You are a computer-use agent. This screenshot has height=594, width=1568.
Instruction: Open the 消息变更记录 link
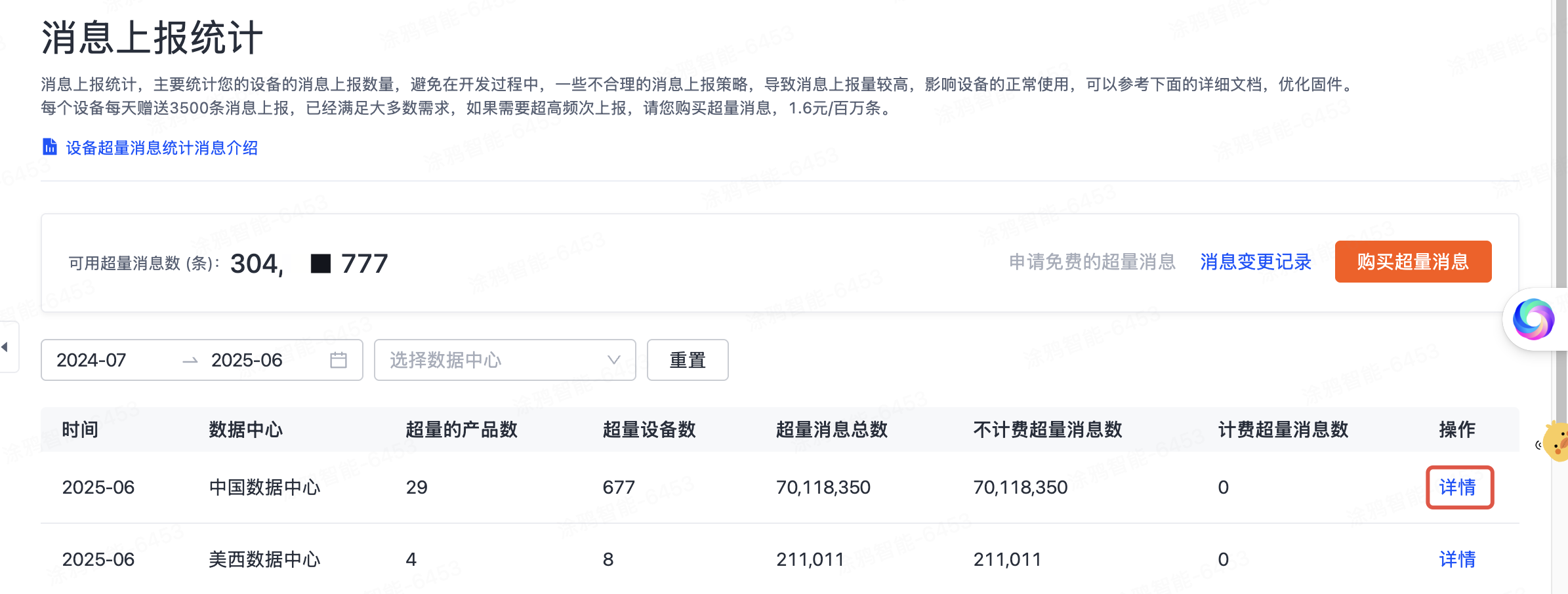pyautogui.click(x=1255, y=262)
